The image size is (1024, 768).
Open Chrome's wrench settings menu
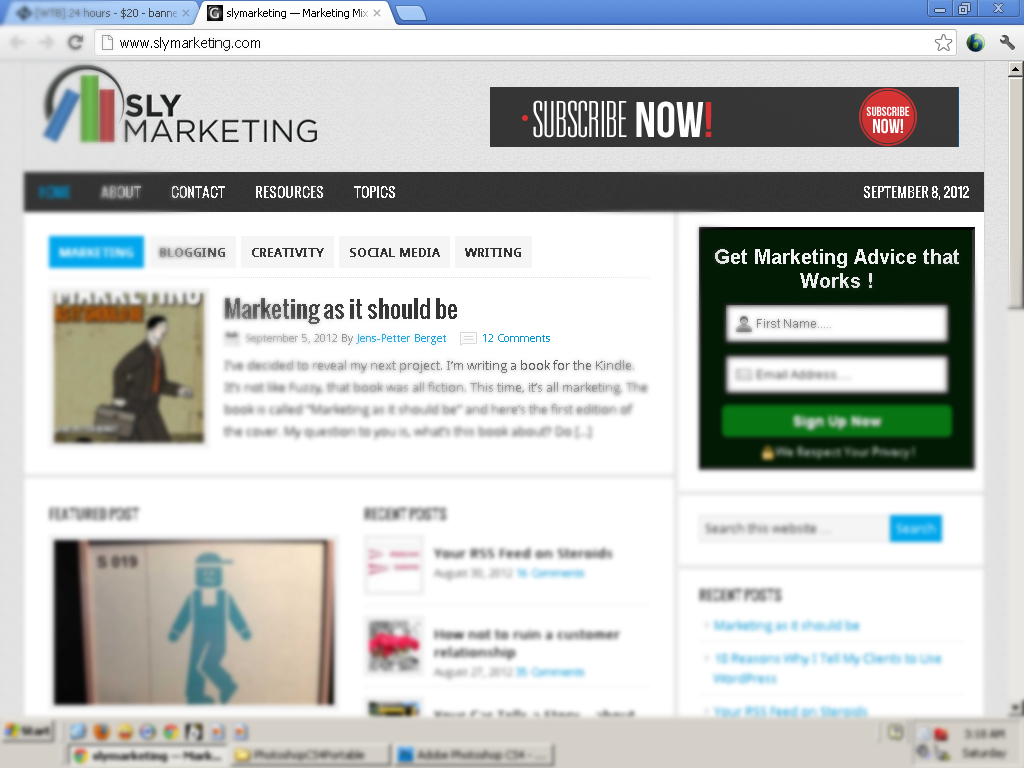click(1006, 43)
